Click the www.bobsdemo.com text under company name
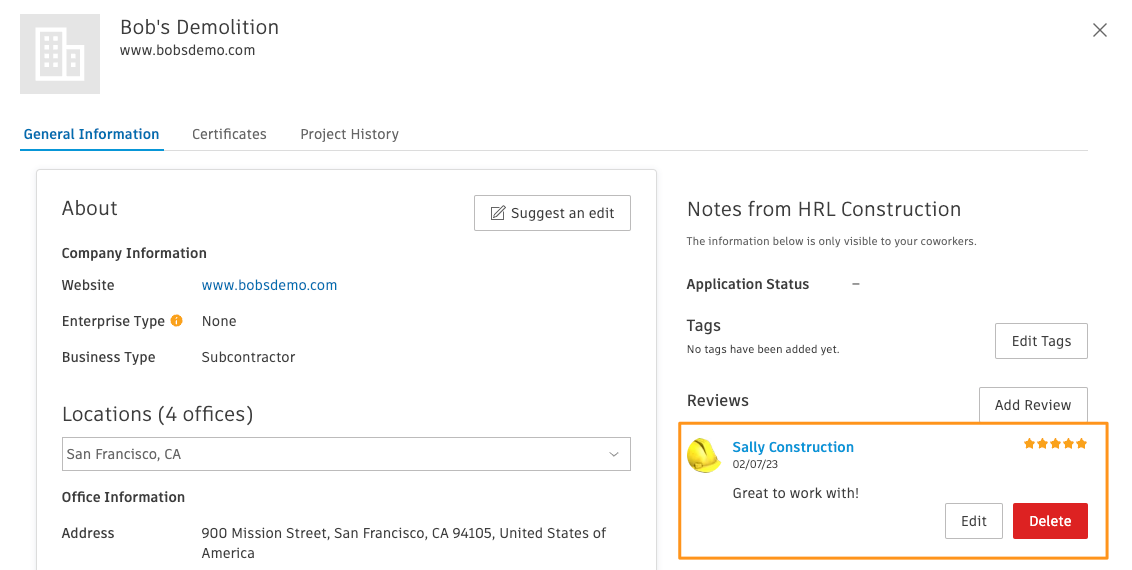Viewport: 1132px width, 570px height. pos(188,51)
